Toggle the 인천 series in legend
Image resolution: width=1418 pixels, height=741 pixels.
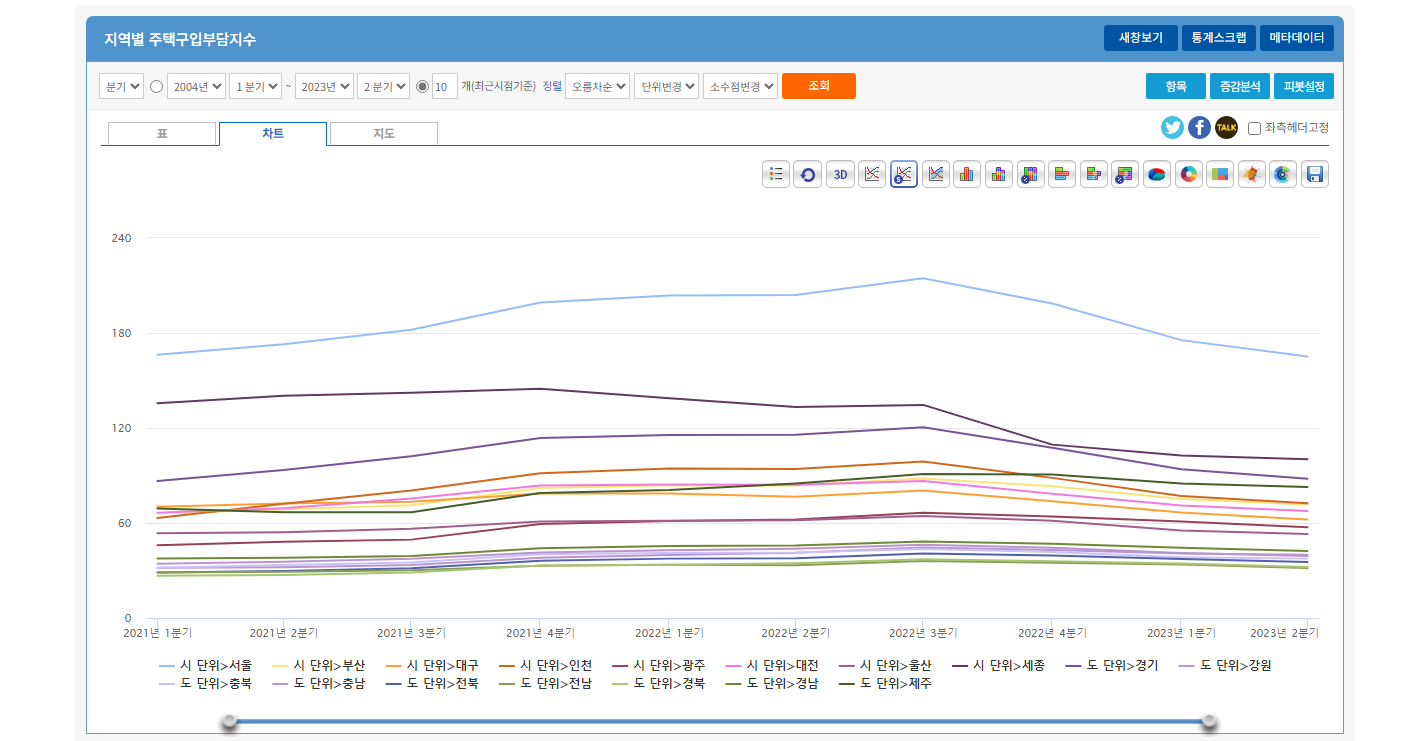(x=545, y=665)
